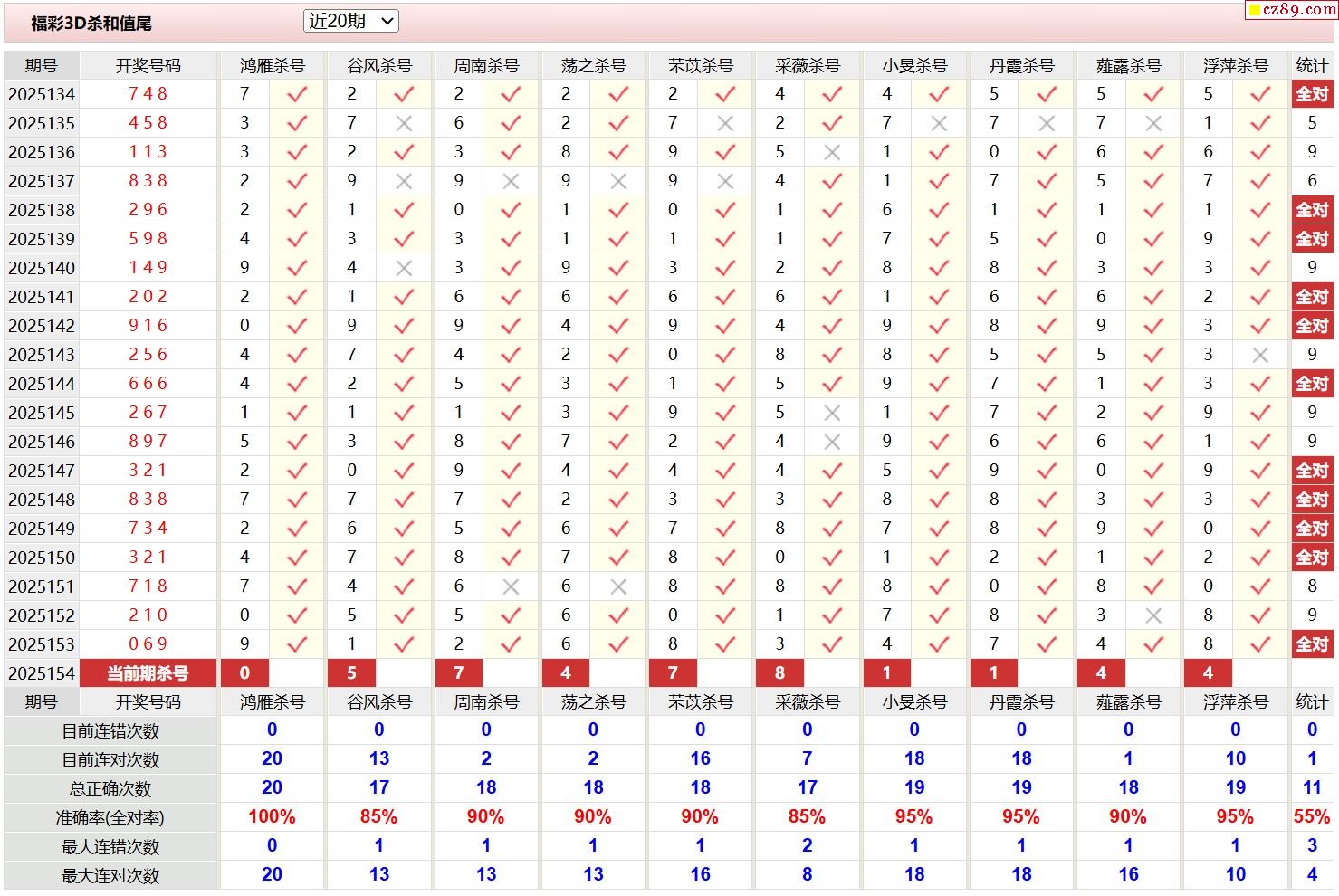Click the draw number 748
This screenshot has height=896, width=1339.
click(148, 94)
